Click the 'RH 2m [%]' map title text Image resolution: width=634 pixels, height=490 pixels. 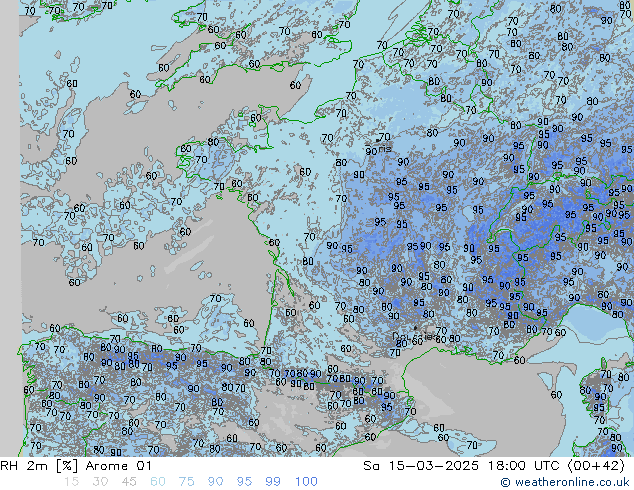[x=39, y=466]
